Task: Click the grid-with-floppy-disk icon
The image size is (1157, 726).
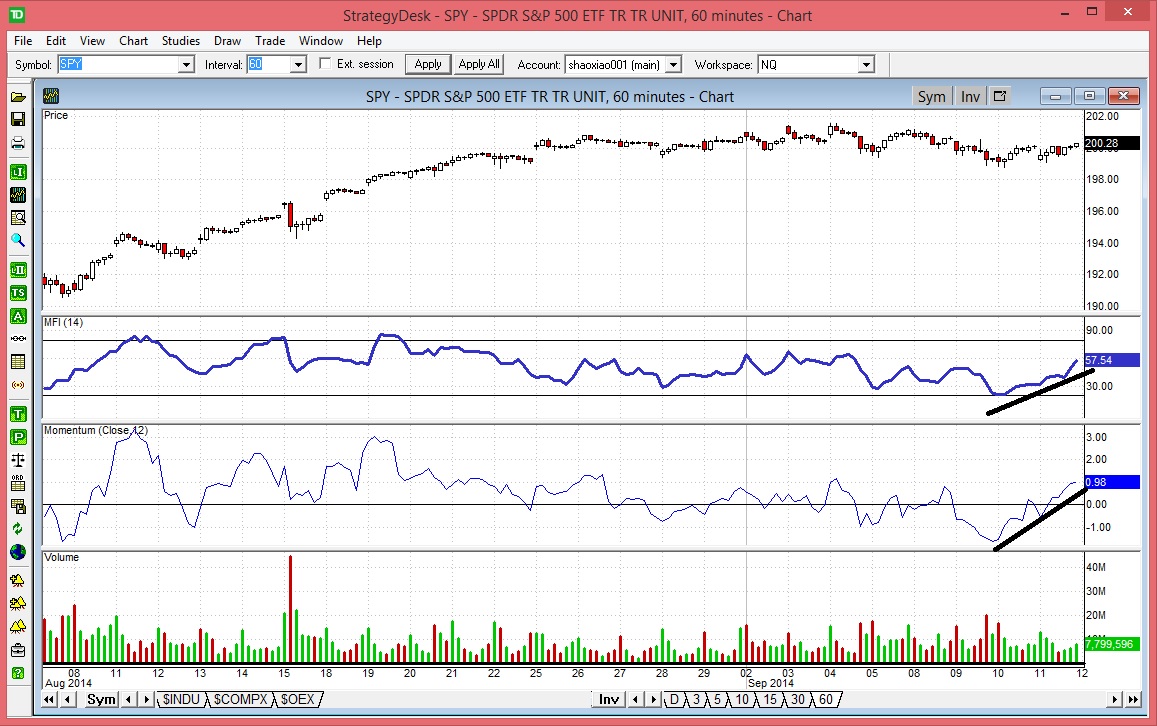Action: 18,506
